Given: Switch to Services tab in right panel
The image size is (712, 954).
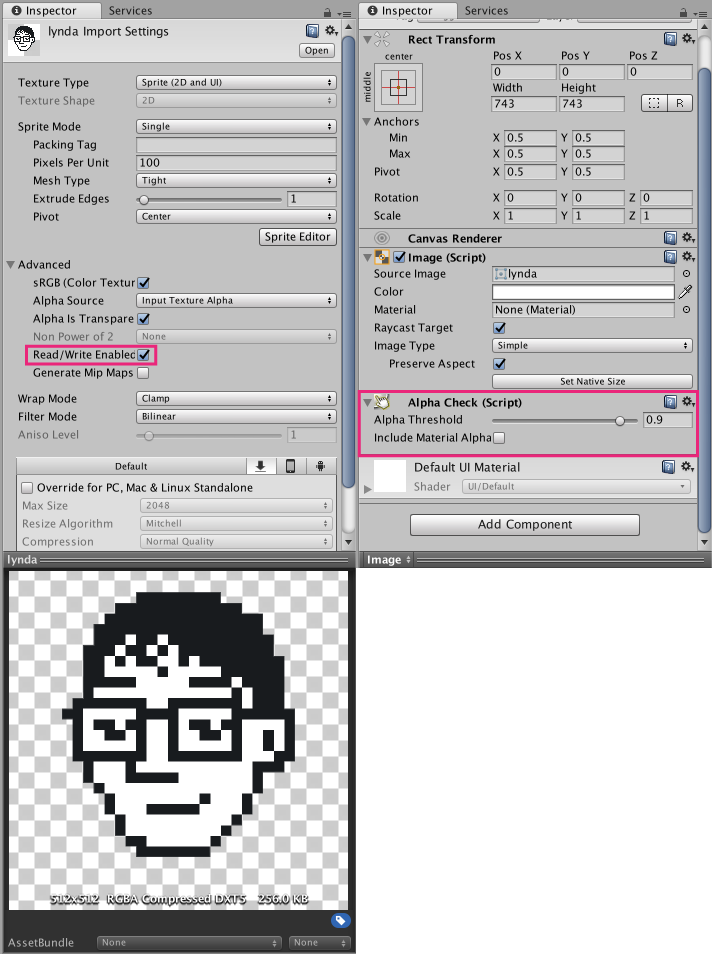Looking at the screenshot, I should 486,10.
